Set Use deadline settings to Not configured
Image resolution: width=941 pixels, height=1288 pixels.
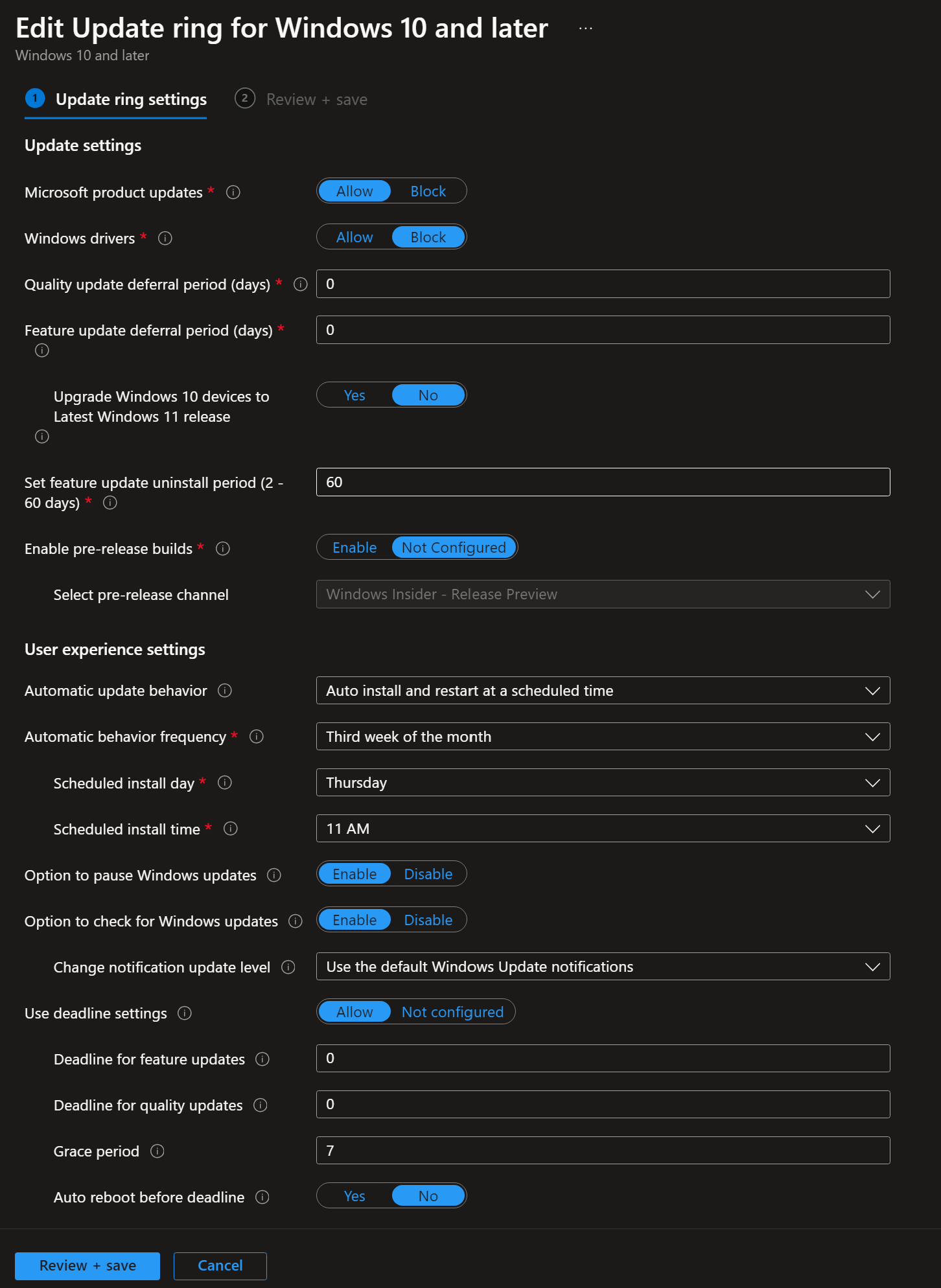[452, 1012]
